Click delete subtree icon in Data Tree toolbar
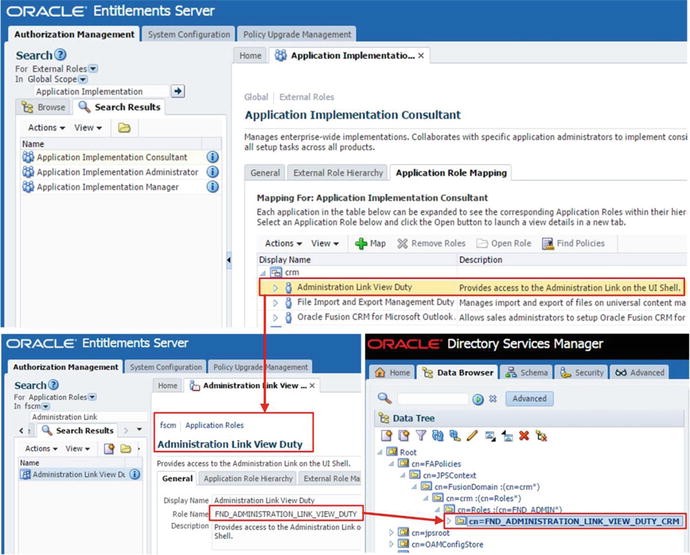The width and height of the screenshot is (690, 555). pos(541,436)
